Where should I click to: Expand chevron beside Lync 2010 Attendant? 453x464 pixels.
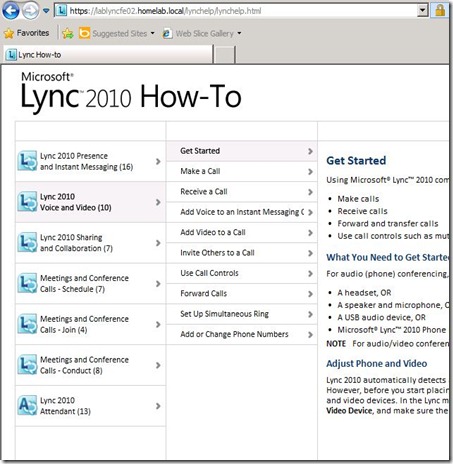(x=158, y=406)
